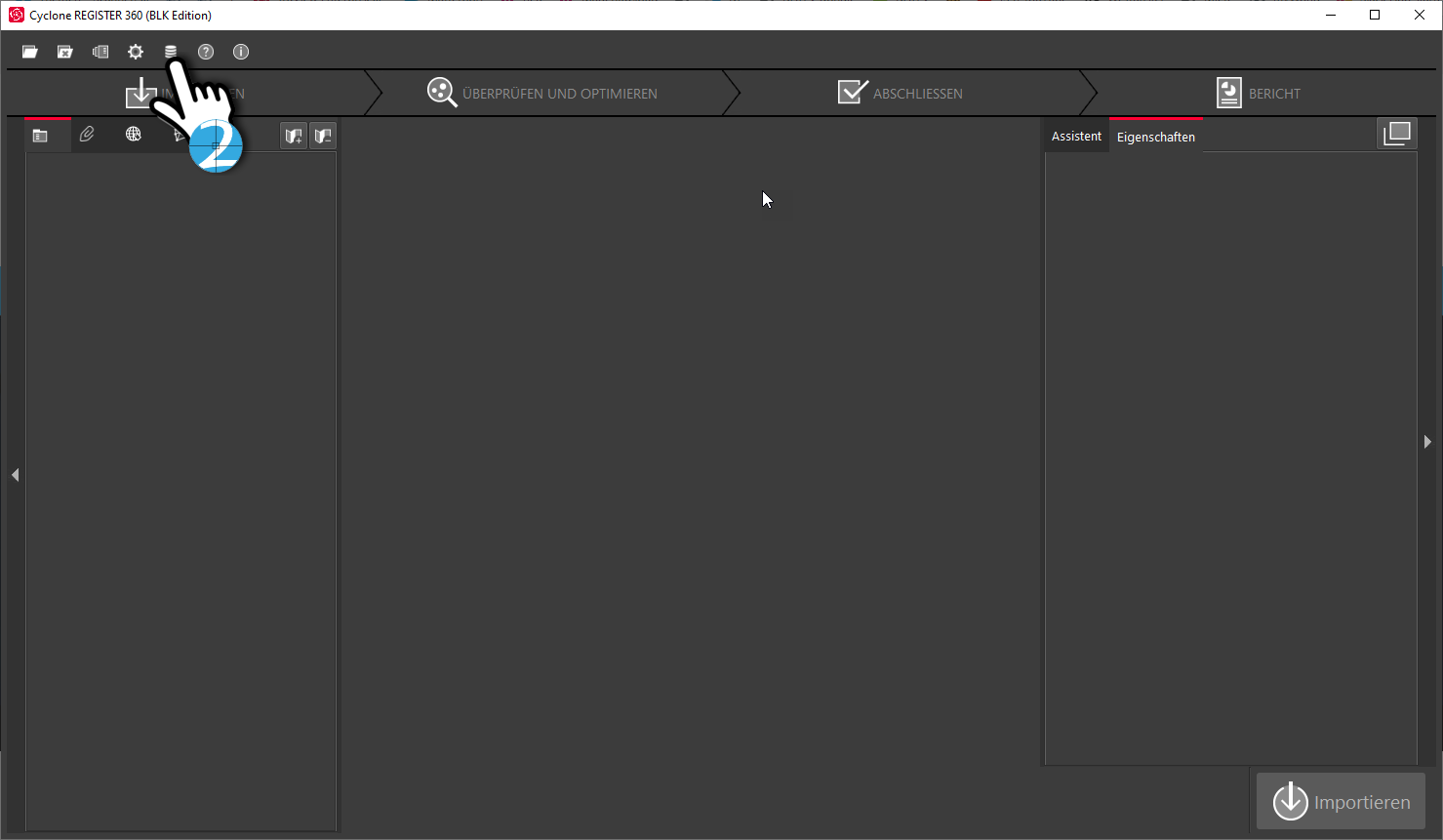Show about info via the i icon
Screen dimensions: 1443x840
pos(241,52)
